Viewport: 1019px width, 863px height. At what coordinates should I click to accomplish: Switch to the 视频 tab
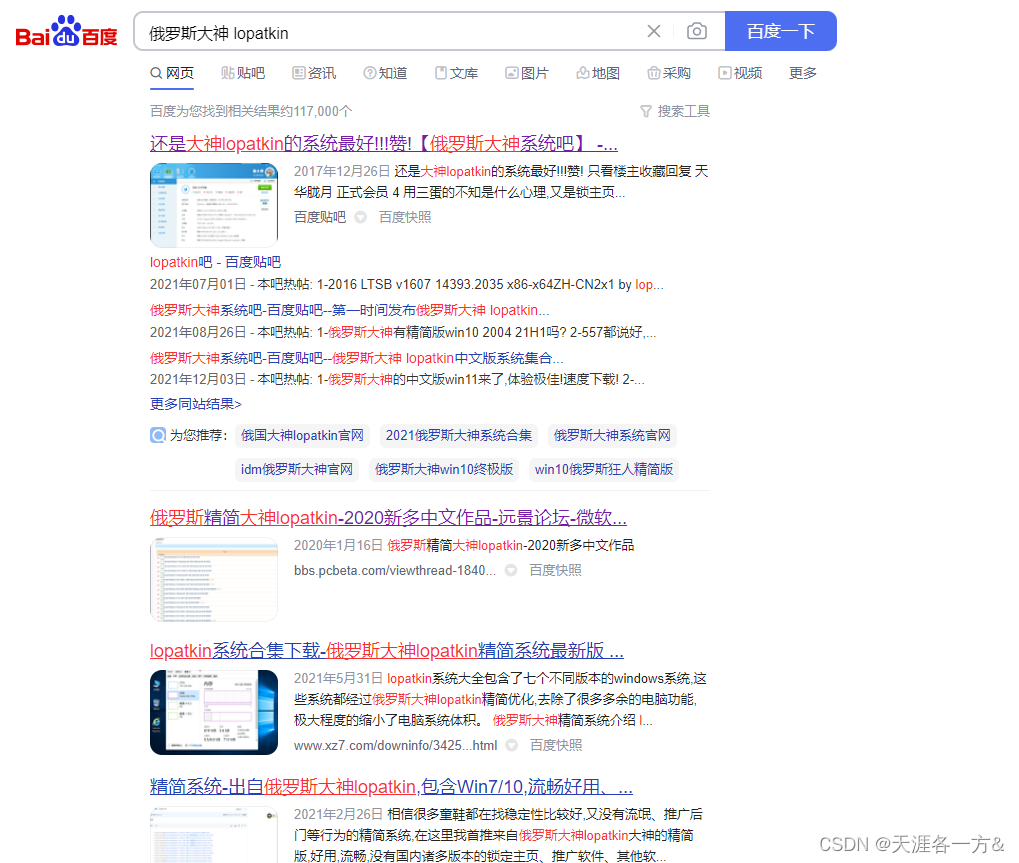[740, 73]
